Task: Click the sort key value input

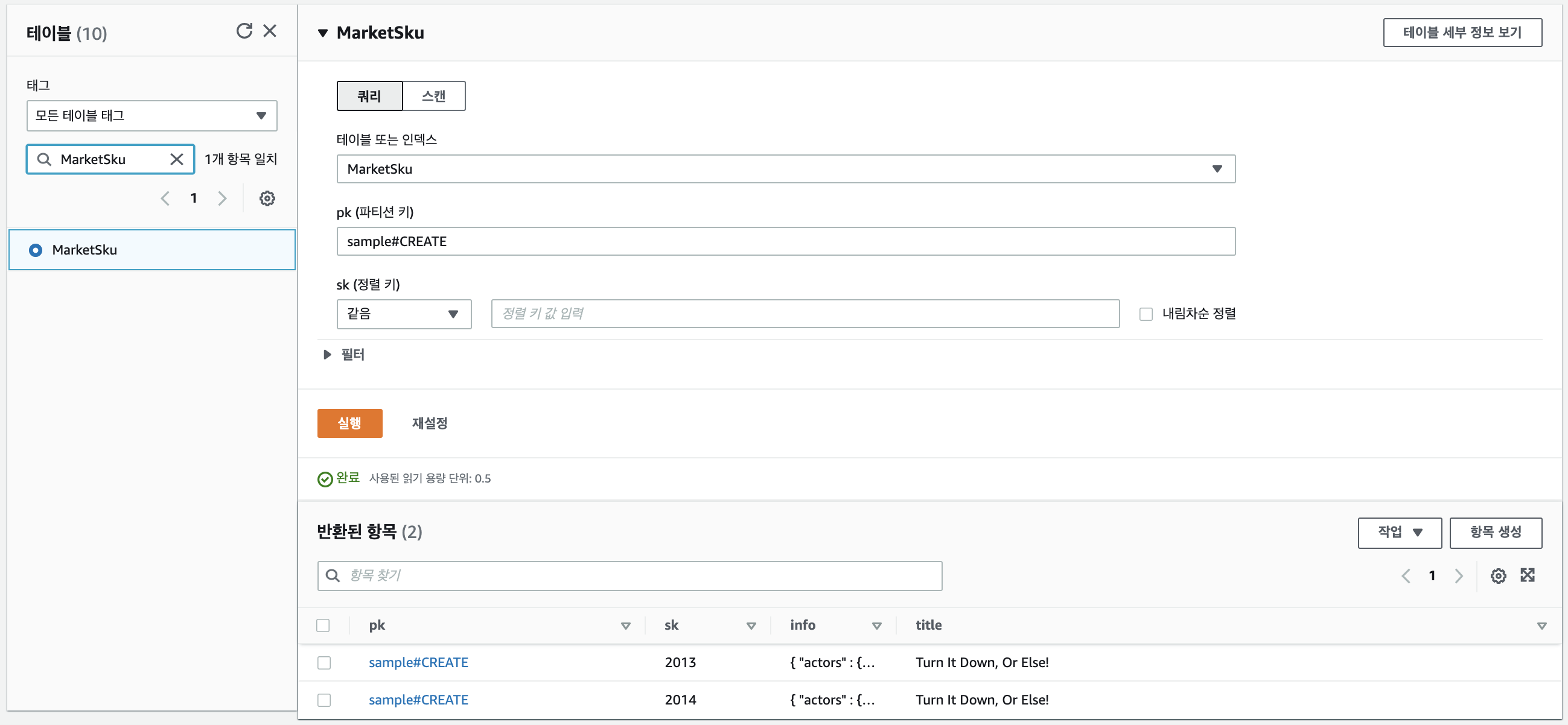Action: 805,314
